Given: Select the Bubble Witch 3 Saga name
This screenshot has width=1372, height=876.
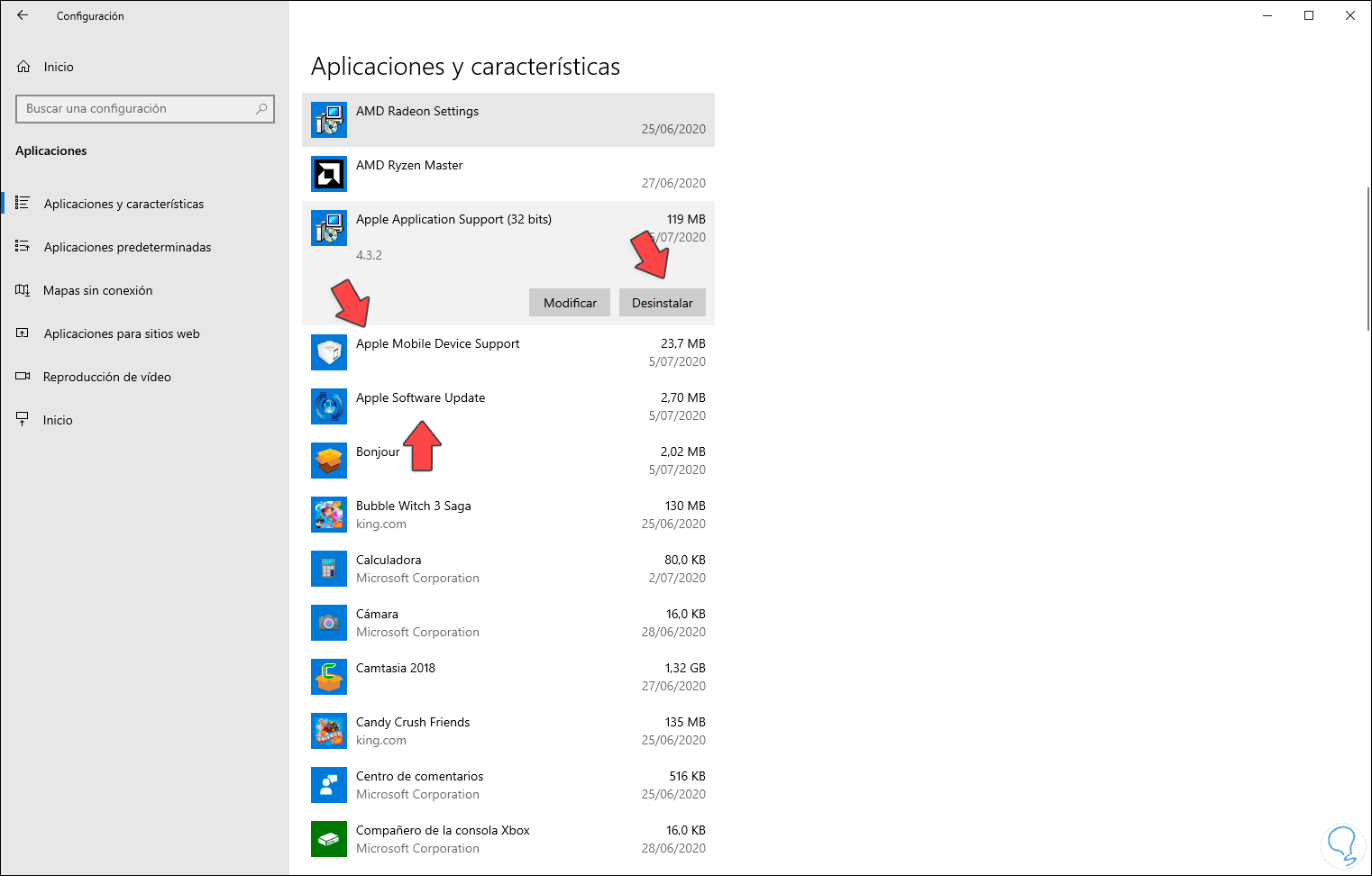Looking at the screenshot, I should click(414, 506).
